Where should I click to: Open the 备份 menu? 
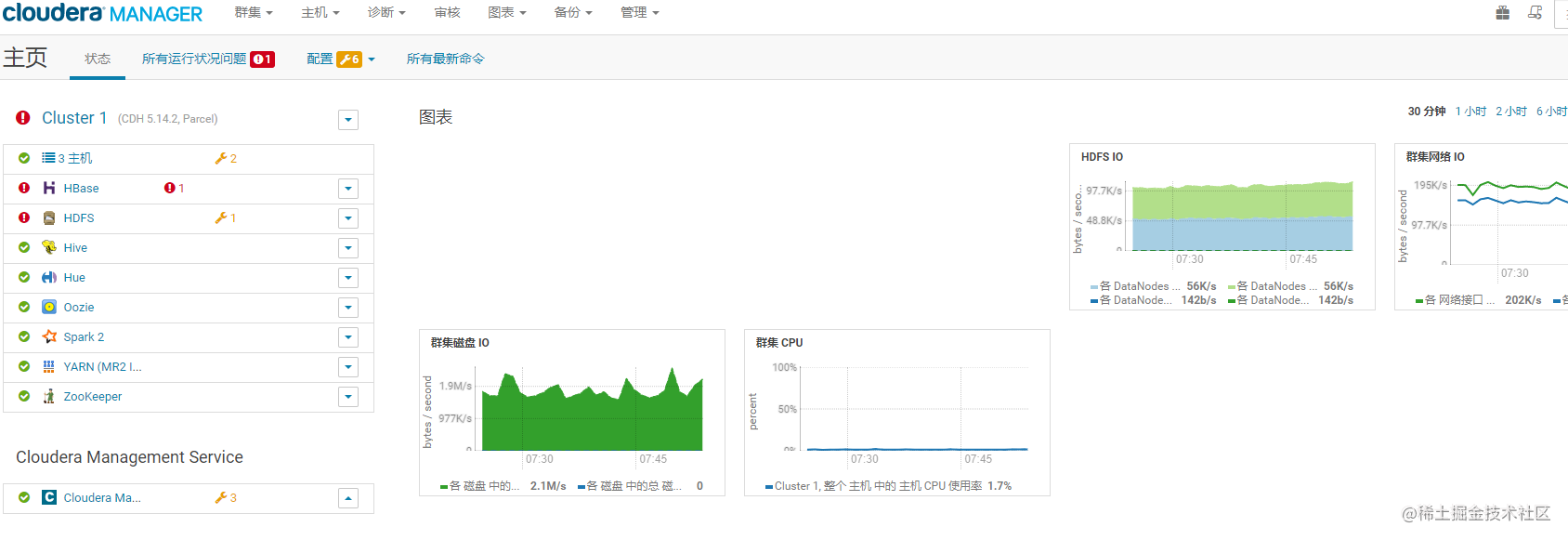(x=573, y=12)
